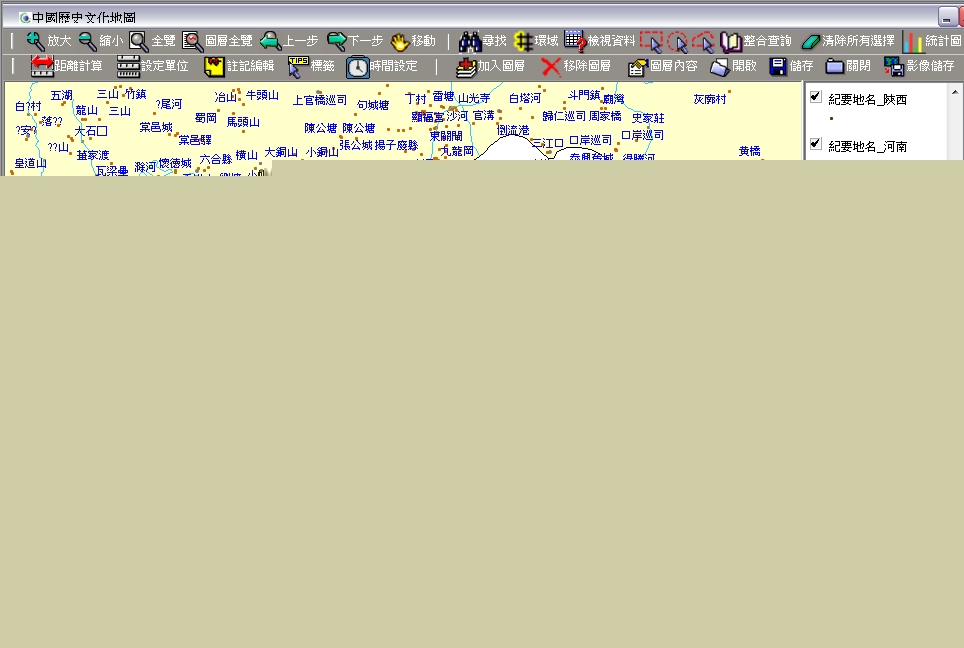Go back with 上一步 previous view
The height and width of the screenshot is (648, 964).
(271, 41)
